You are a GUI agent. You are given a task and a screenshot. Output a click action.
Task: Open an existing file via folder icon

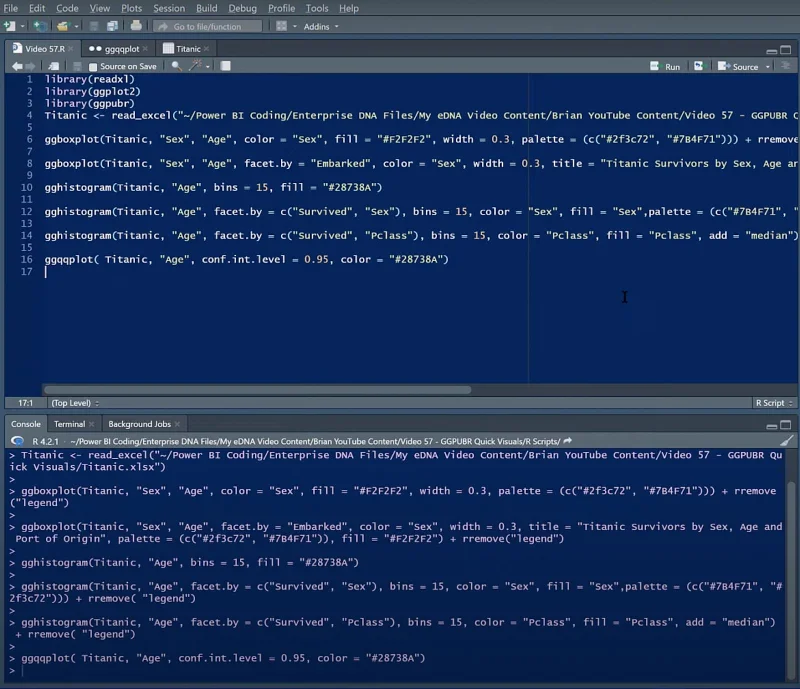[62, 26]
